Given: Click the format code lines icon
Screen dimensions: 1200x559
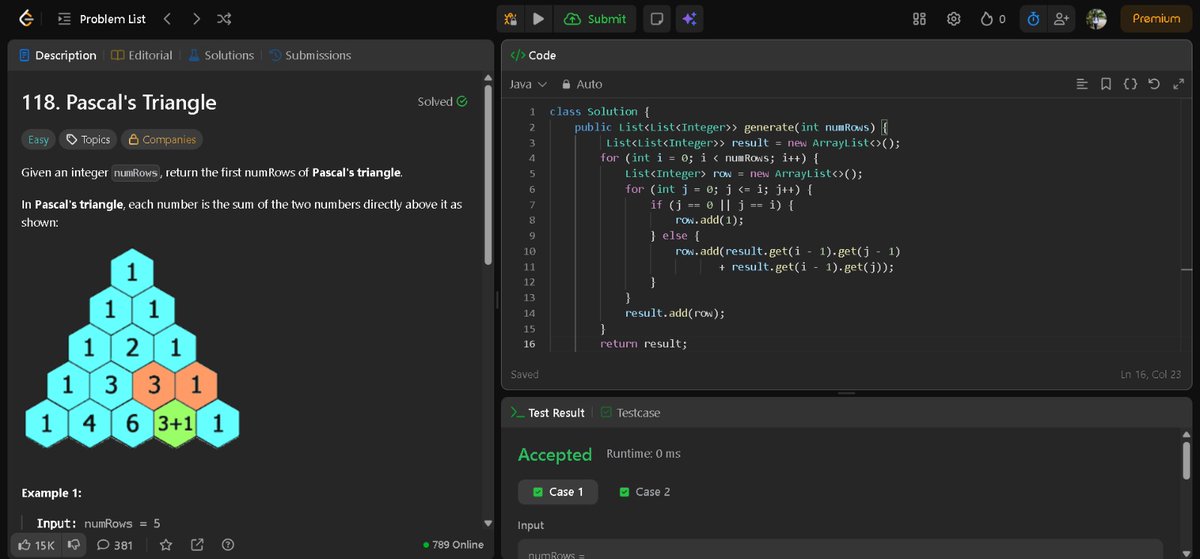Looking at the screenshot, I should (1082, 84).
